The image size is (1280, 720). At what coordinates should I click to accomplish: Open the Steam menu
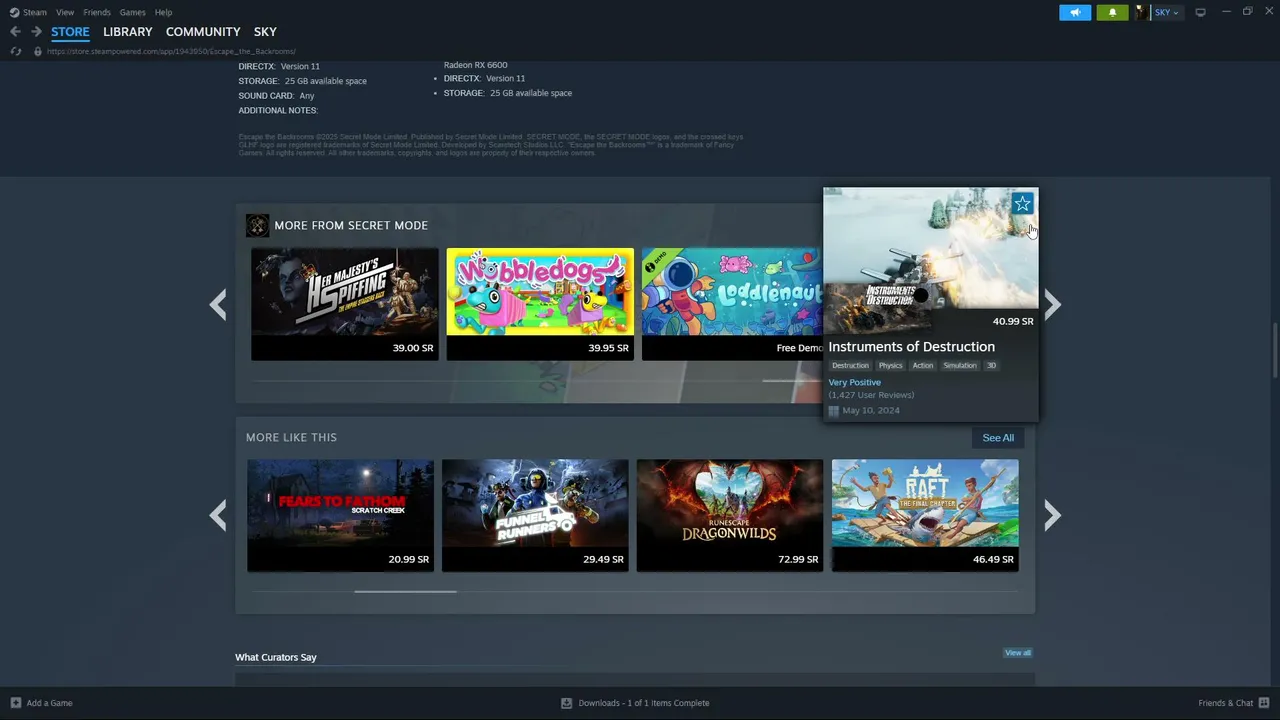(35, 12)
